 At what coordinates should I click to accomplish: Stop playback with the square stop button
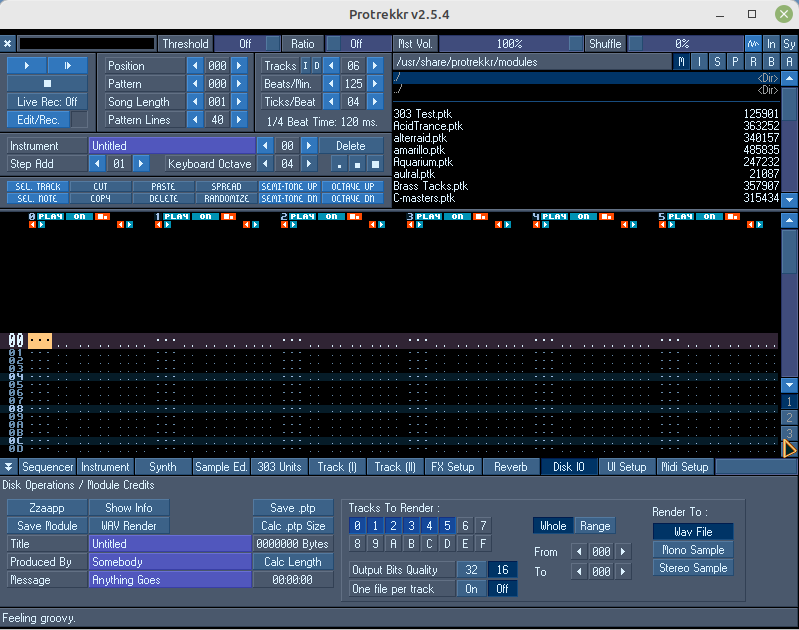tap(47, 83)
